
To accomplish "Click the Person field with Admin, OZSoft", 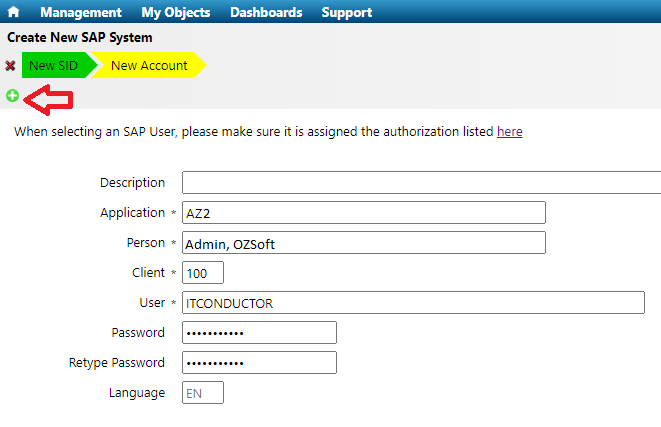I will click(x=363, y=243).
